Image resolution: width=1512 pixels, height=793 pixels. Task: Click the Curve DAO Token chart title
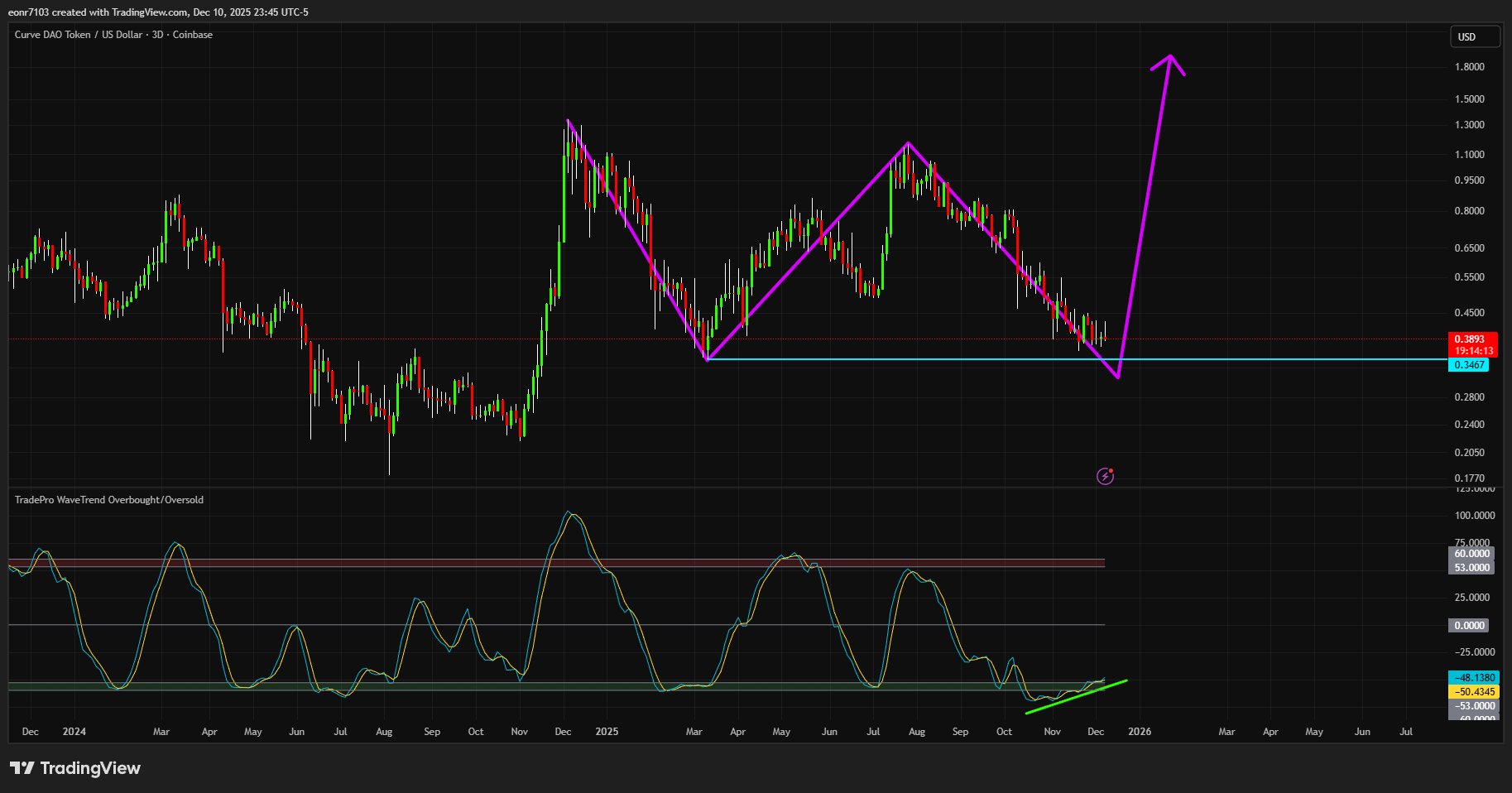coord(113,35)
